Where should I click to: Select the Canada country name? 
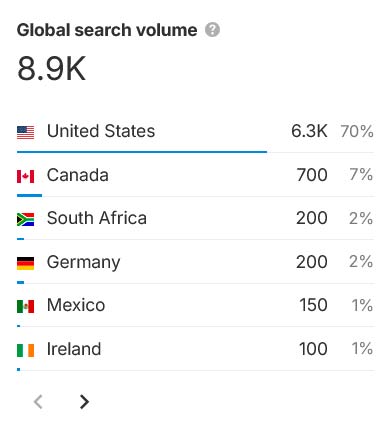(x=78, y=175)
